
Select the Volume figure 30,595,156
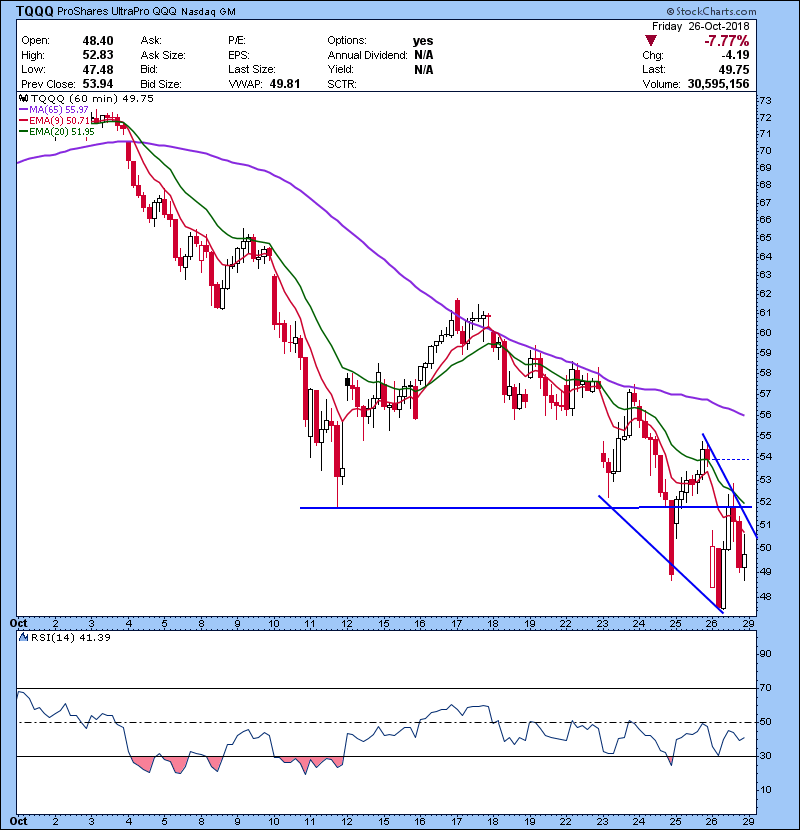tap(718, 84)
